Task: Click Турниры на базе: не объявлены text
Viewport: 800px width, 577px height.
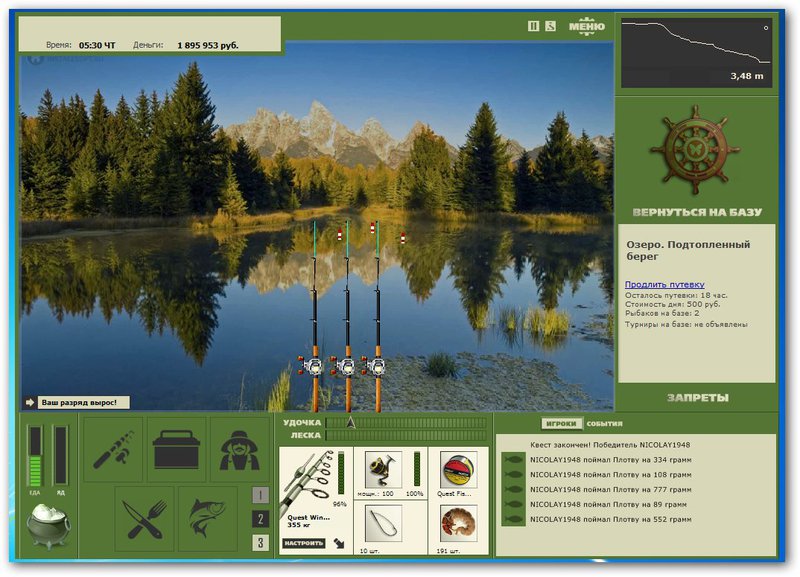Action: pos(686,324)
